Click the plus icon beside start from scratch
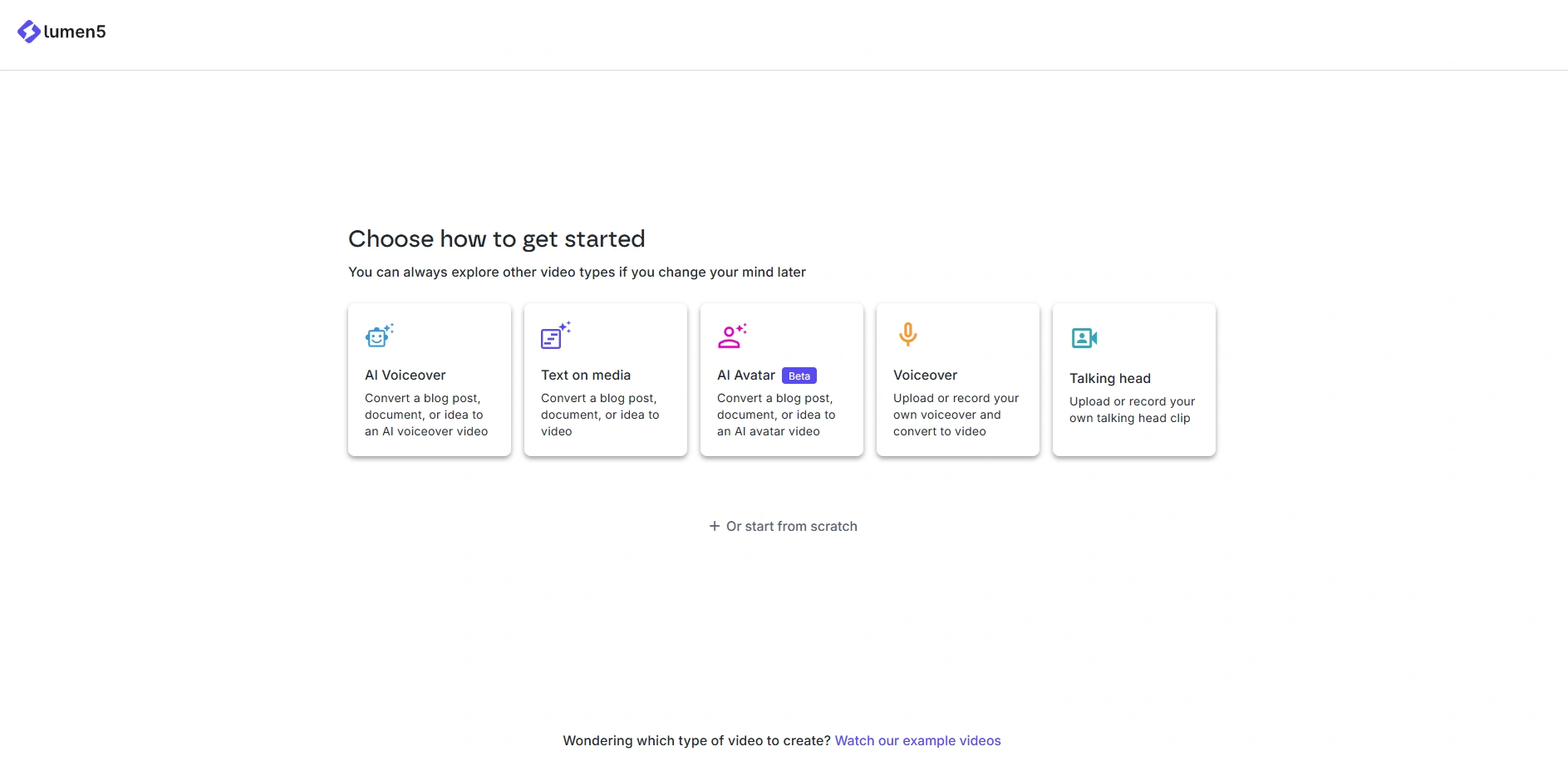 pos(715,526)
